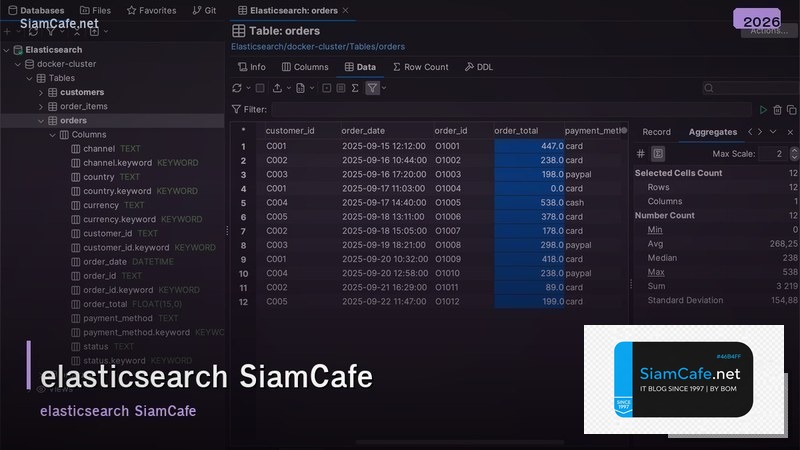Screen dimensions: 800x450
Task: Switch to the Databases sidebar tab
Action: point(36,10)
